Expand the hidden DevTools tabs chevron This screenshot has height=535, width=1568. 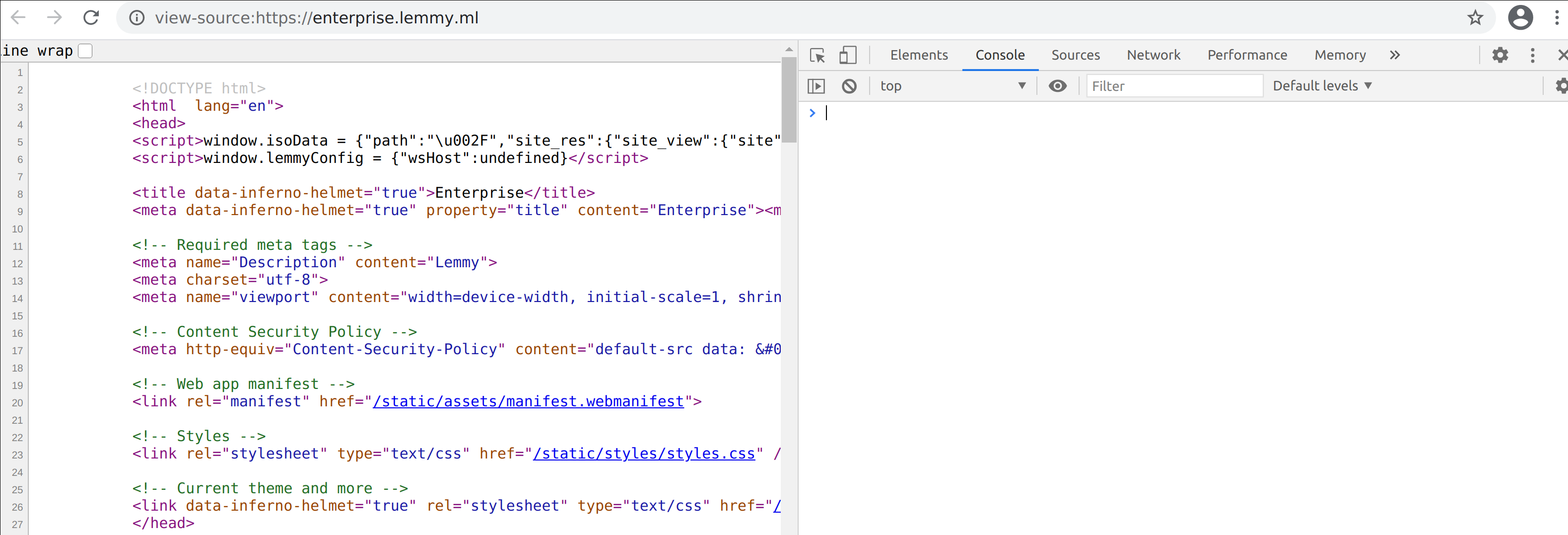[x=1394, y=55]
